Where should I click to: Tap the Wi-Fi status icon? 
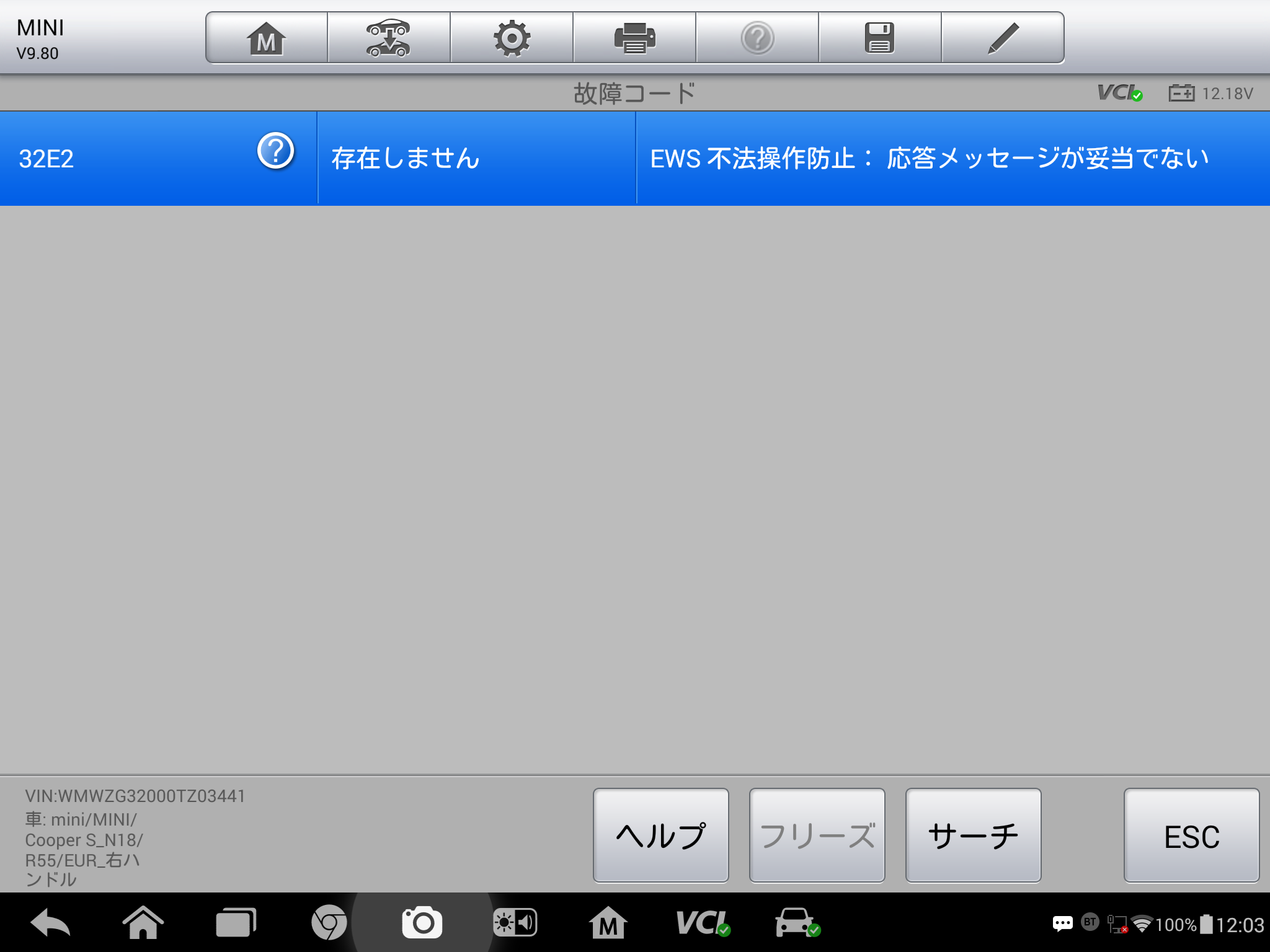tap(1142, 924)
